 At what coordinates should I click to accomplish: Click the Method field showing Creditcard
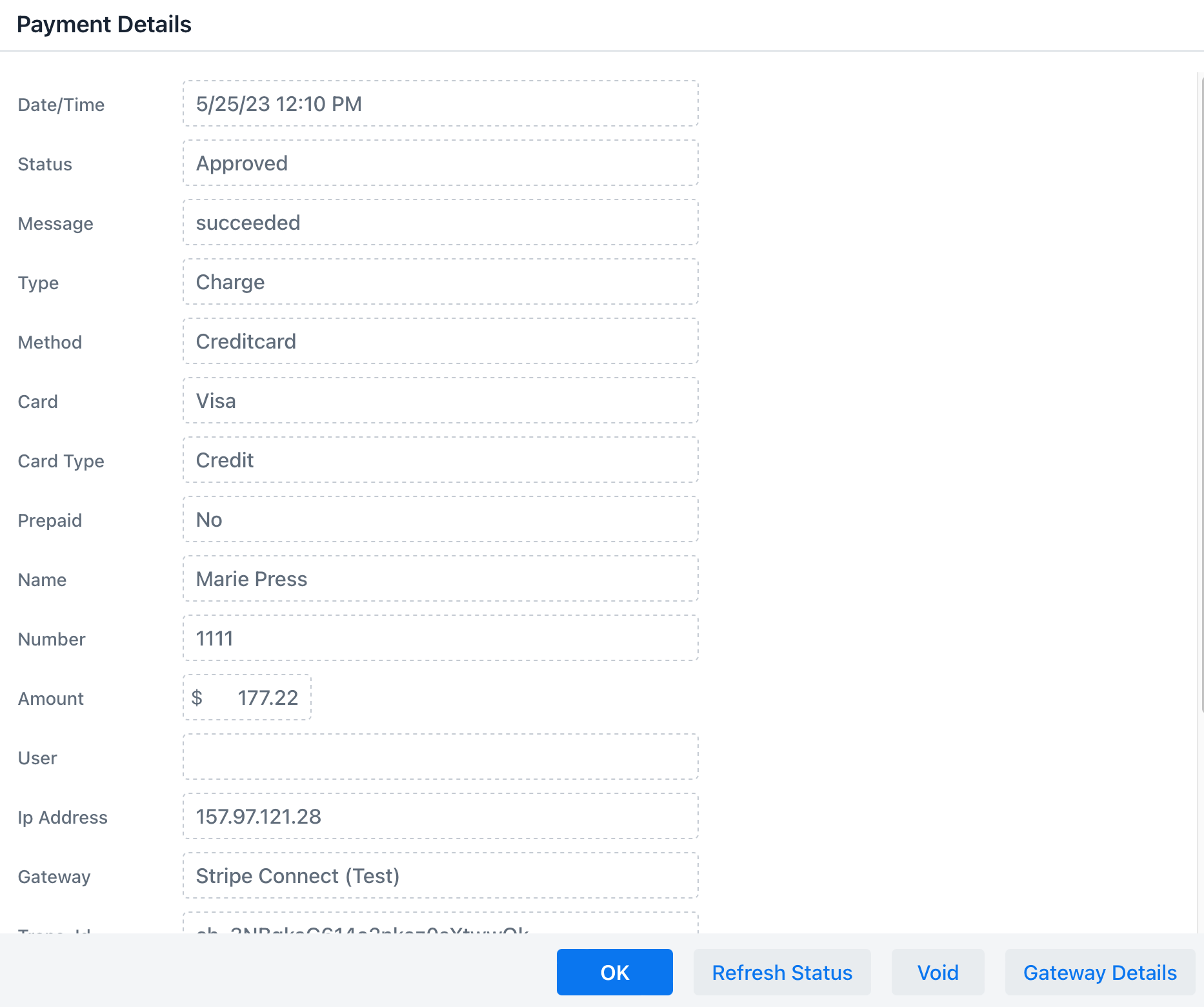(441, 341)
